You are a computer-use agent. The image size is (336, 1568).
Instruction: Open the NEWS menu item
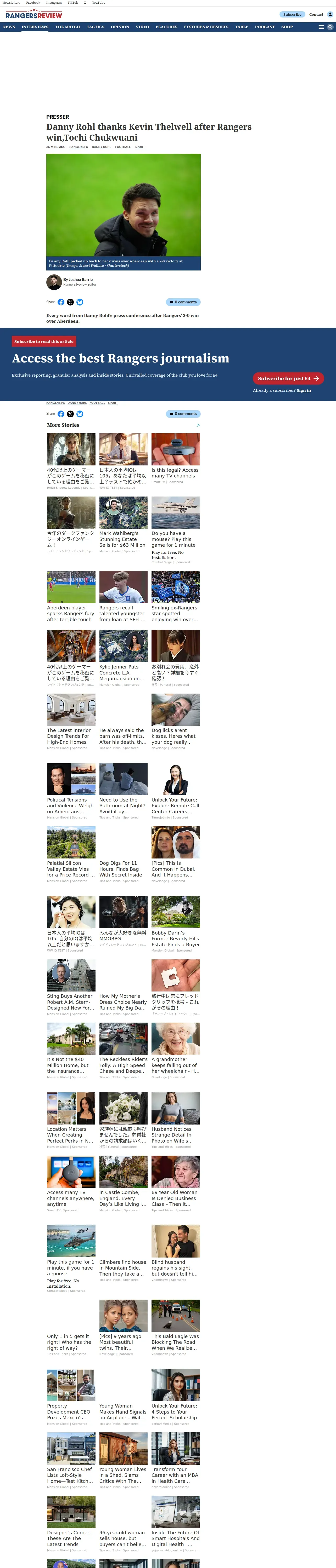point(9,27)
